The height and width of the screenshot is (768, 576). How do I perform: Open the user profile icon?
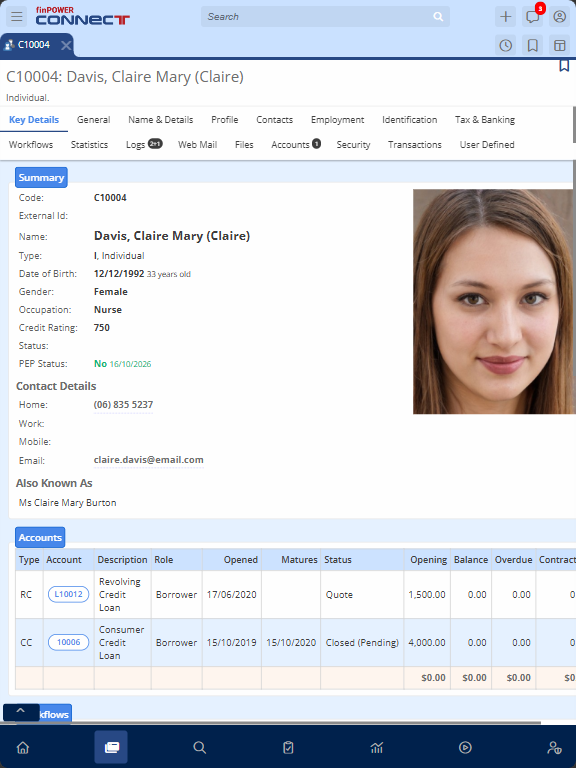559,17
